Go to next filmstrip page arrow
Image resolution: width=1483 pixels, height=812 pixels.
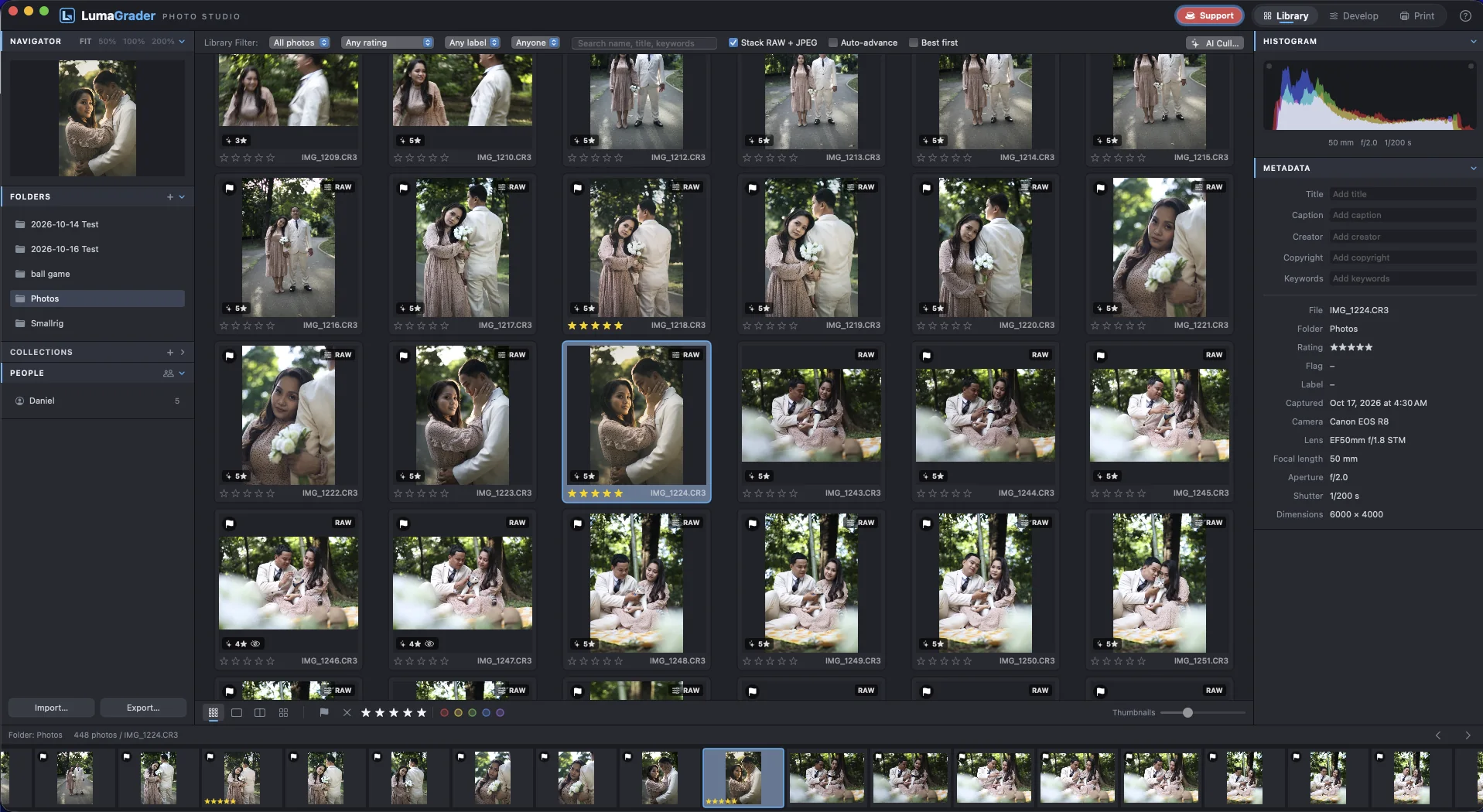tap(1467, 735)
